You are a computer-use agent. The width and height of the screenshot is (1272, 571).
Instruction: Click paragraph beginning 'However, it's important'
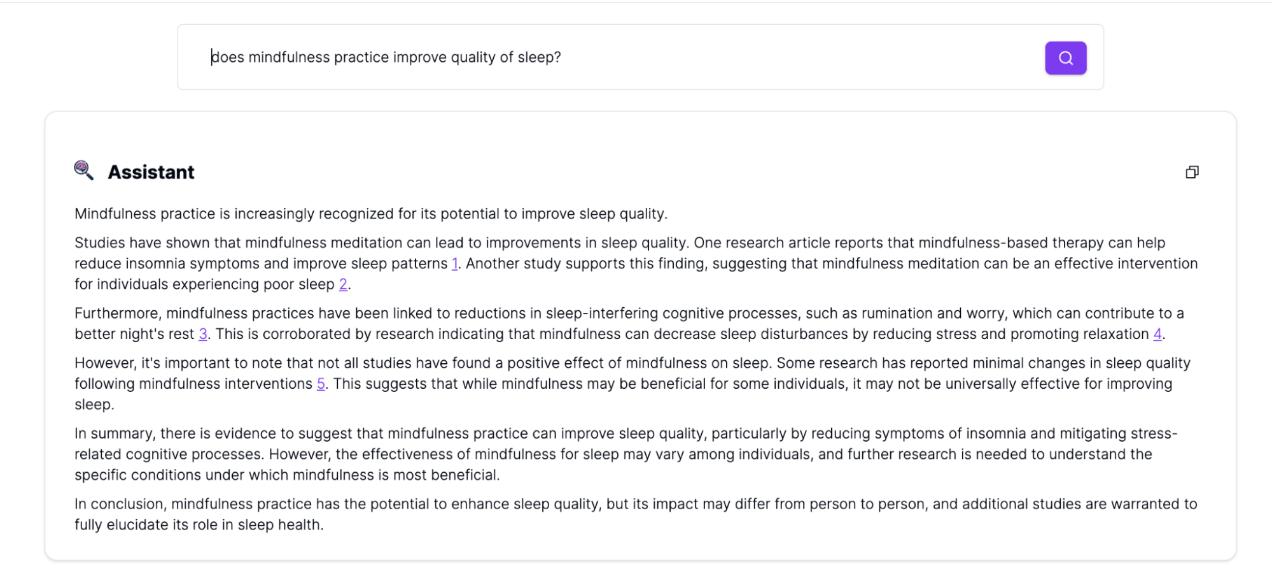[633, 384]
